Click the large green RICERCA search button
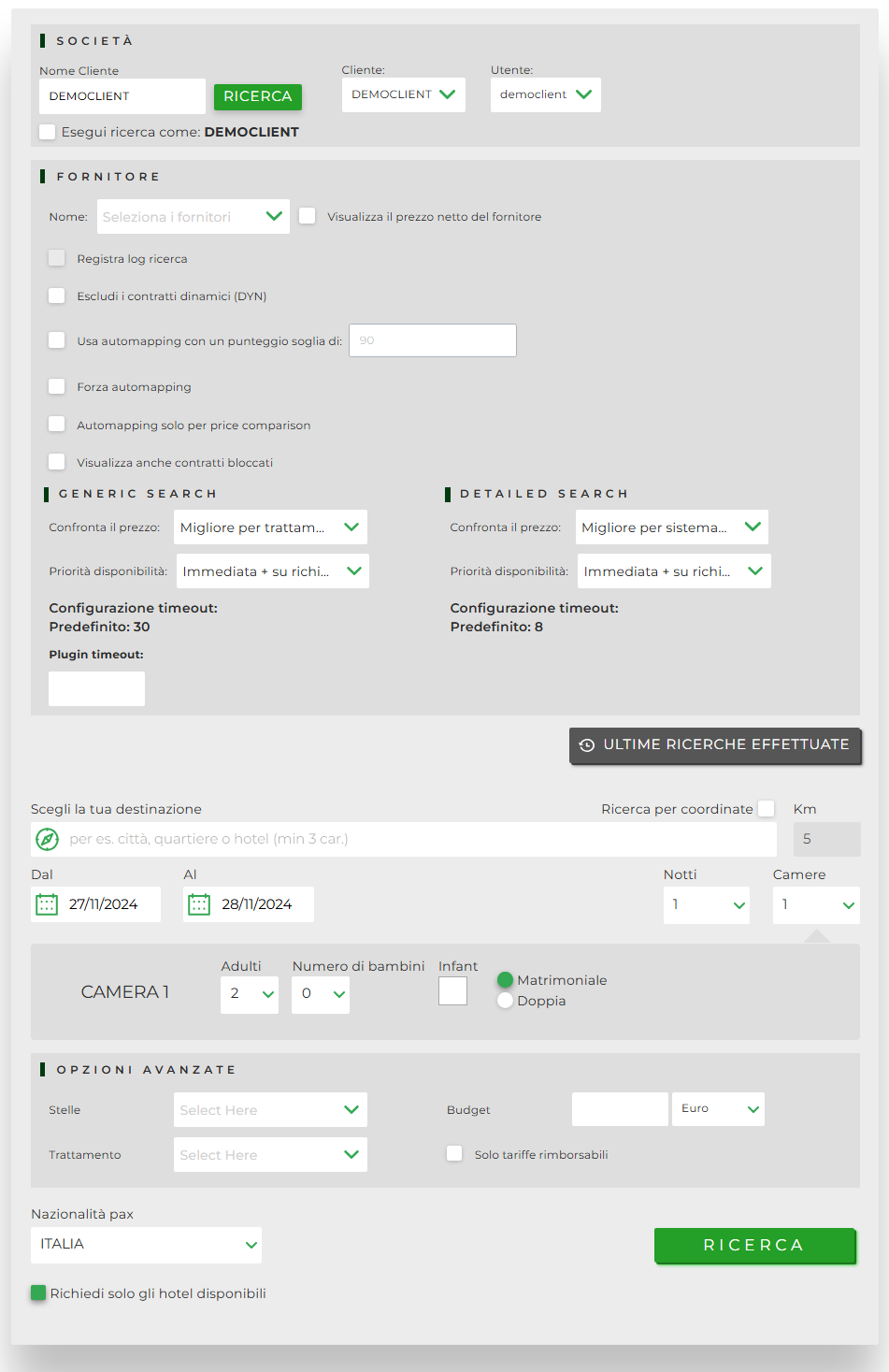 (x=754, y=1246)
